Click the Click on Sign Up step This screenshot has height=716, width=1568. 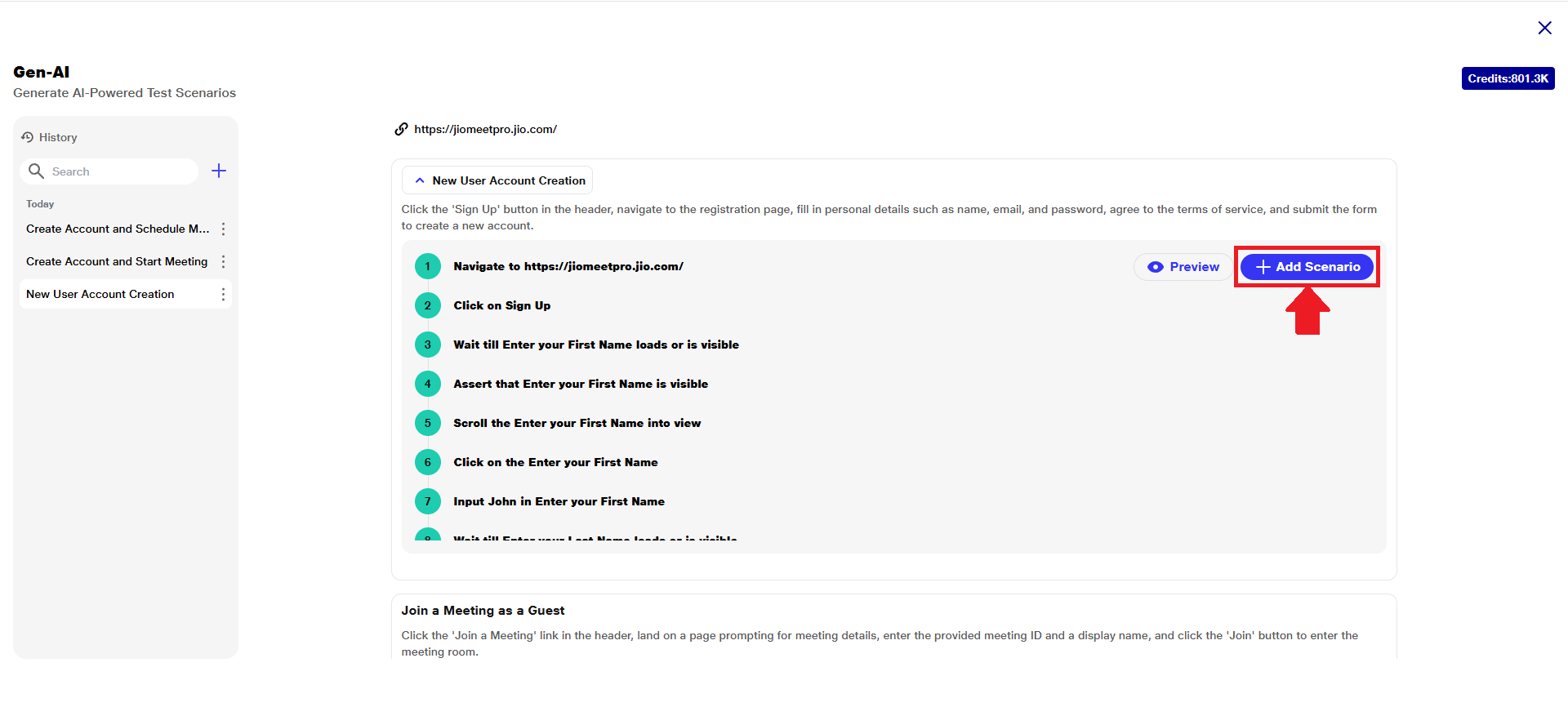point(501,305)
